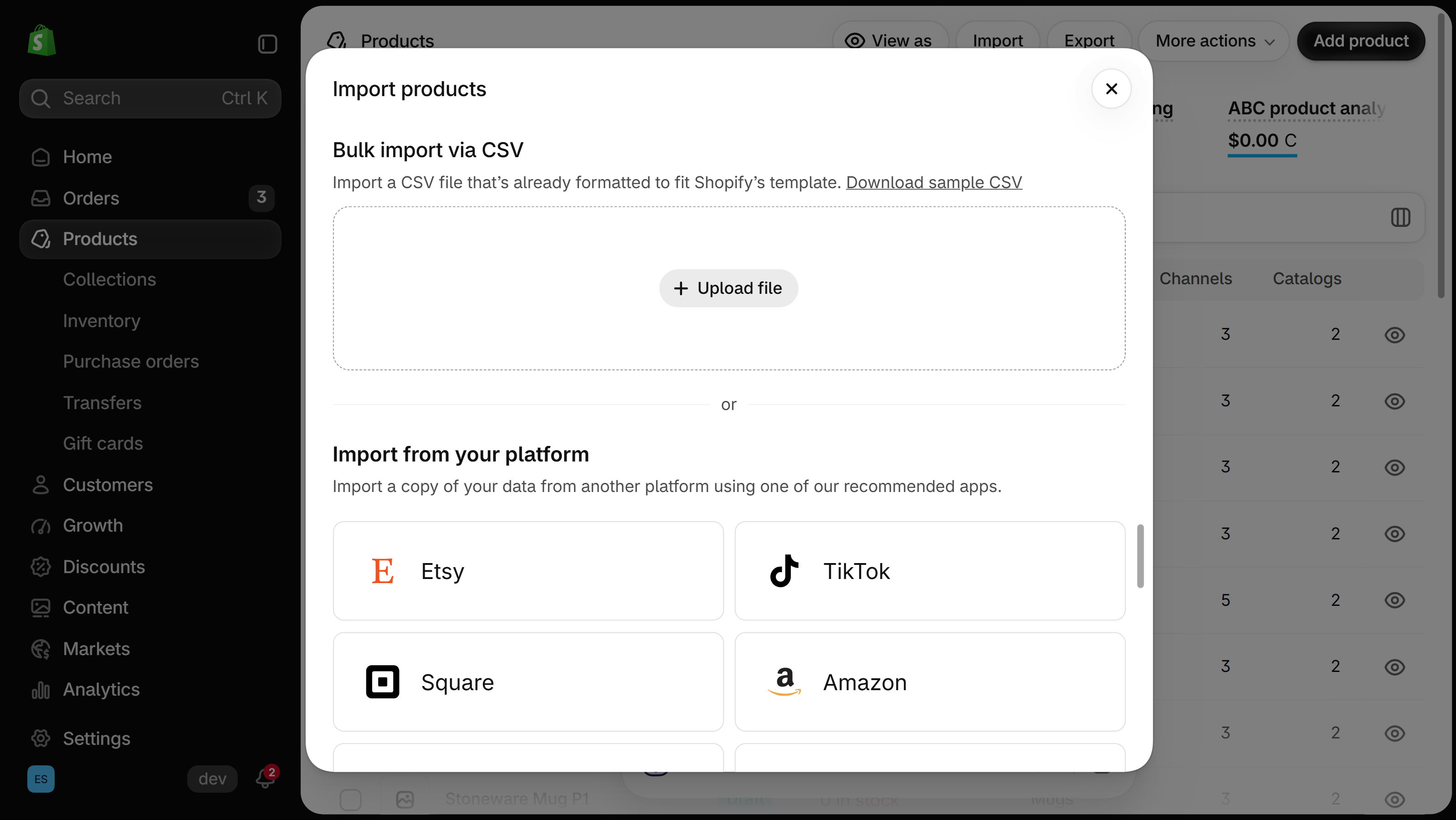
Task: Click the Shopify logo icon
Action: [x=42, y=41]
